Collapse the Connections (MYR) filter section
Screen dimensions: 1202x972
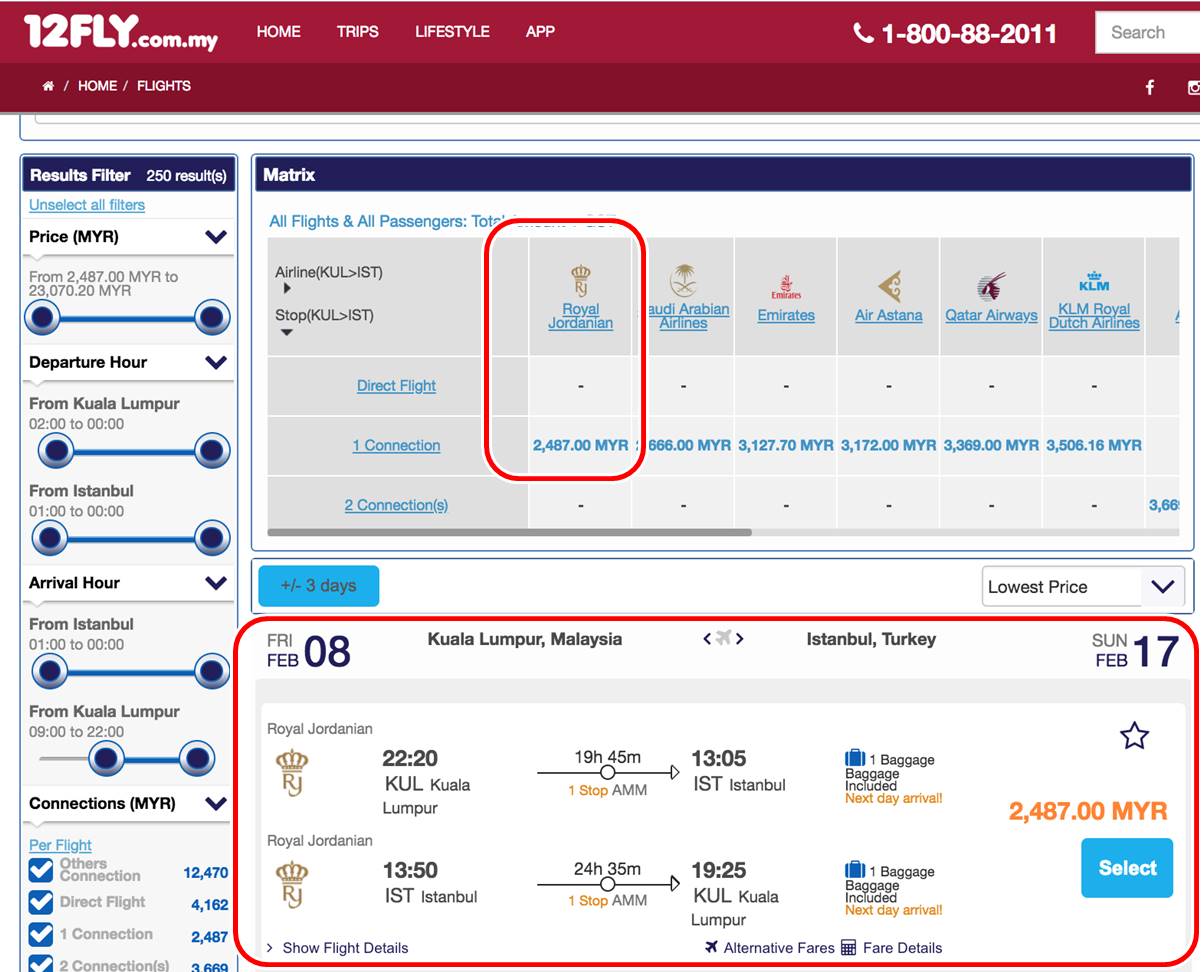coord(216,803)
